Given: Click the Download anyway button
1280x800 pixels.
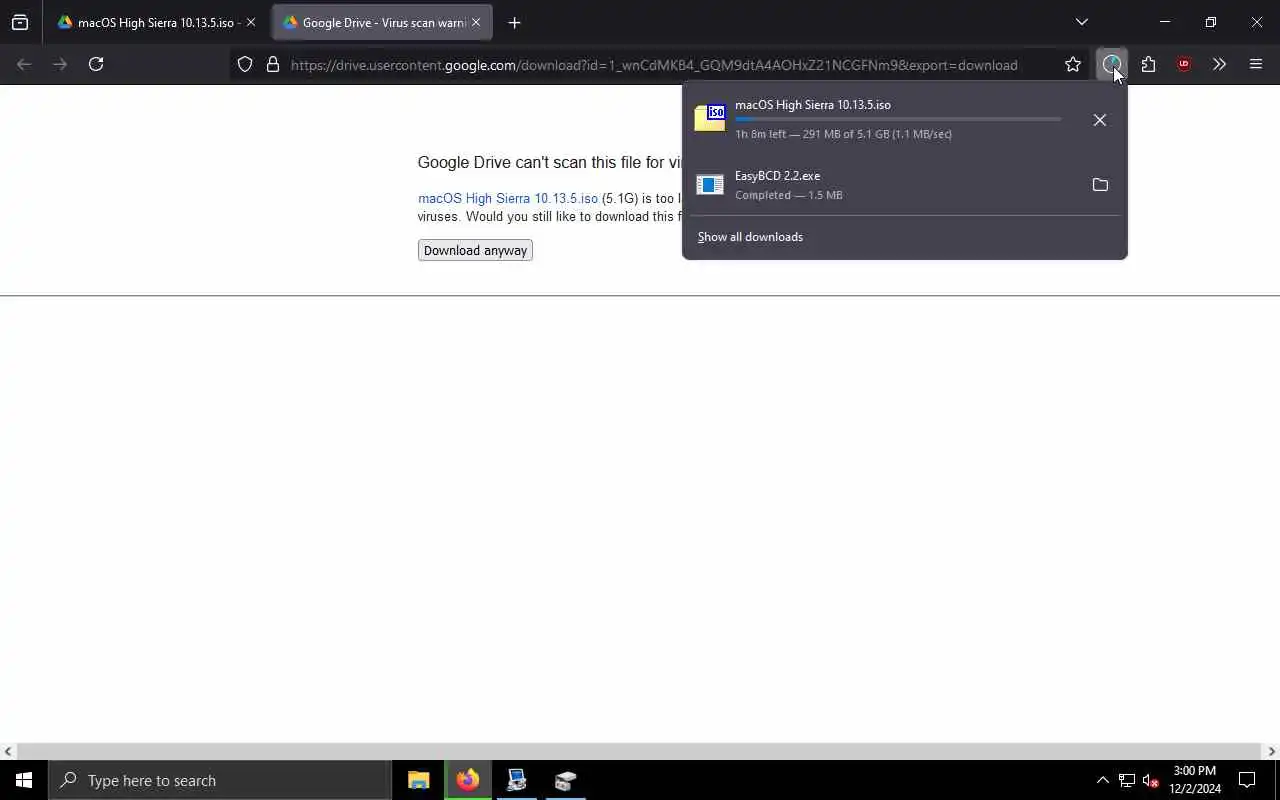Looking at the screenshot, I should [x=475, y=250].
